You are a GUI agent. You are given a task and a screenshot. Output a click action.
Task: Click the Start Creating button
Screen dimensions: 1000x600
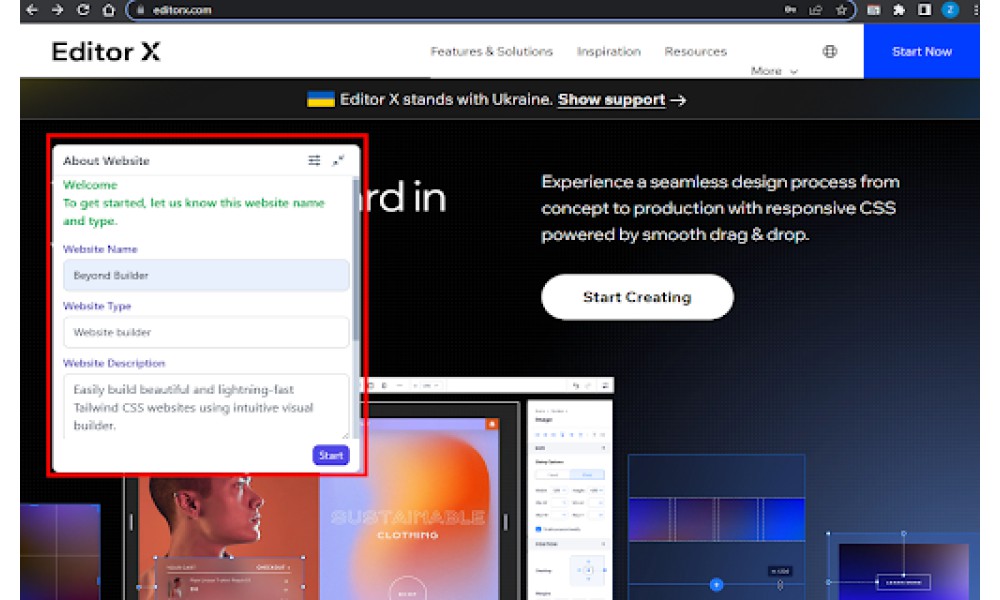click(637, 297)
